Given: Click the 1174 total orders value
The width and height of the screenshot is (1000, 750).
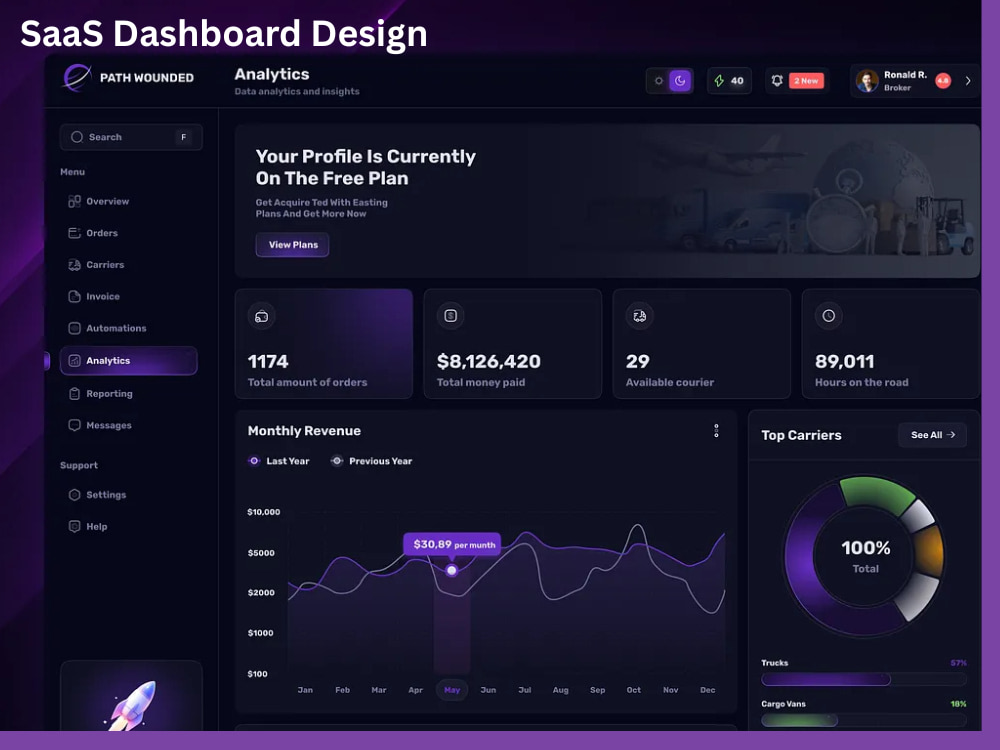Looking at the screenshot, I should (x=268, y=362).
